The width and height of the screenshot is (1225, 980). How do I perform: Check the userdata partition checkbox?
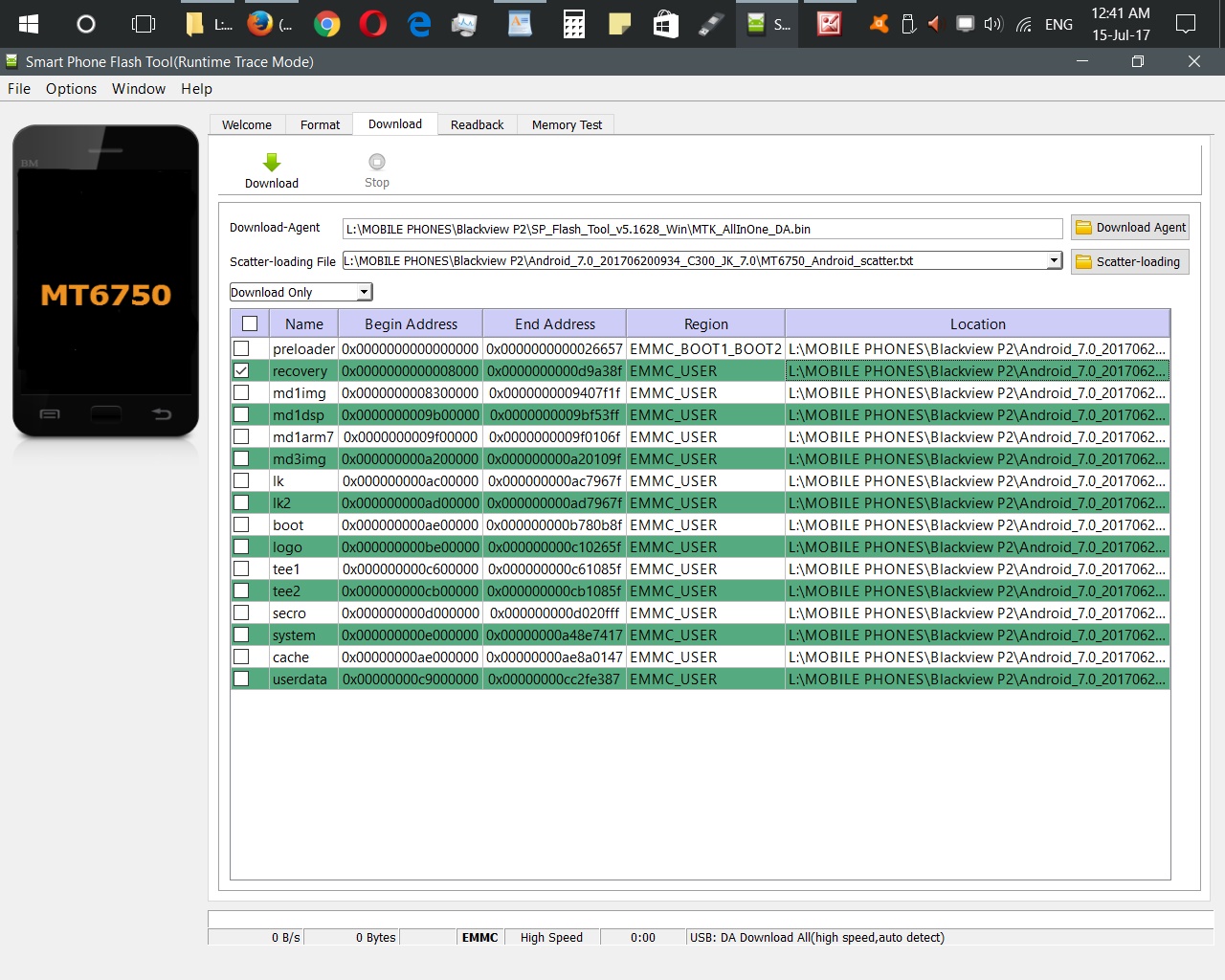[x=241, y=679]
